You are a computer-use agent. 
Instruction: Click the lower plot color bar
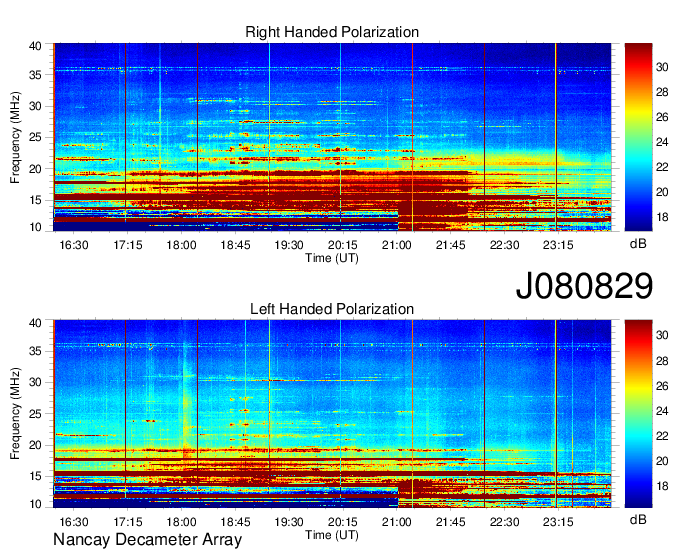[638, 414]
